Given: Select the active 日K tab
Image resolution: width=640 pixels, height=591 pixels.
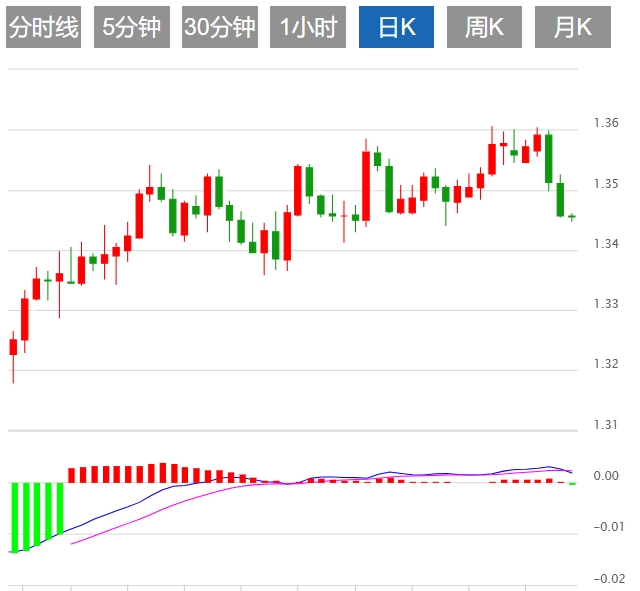Looking at the screenshot, I should tap(396, 27).
